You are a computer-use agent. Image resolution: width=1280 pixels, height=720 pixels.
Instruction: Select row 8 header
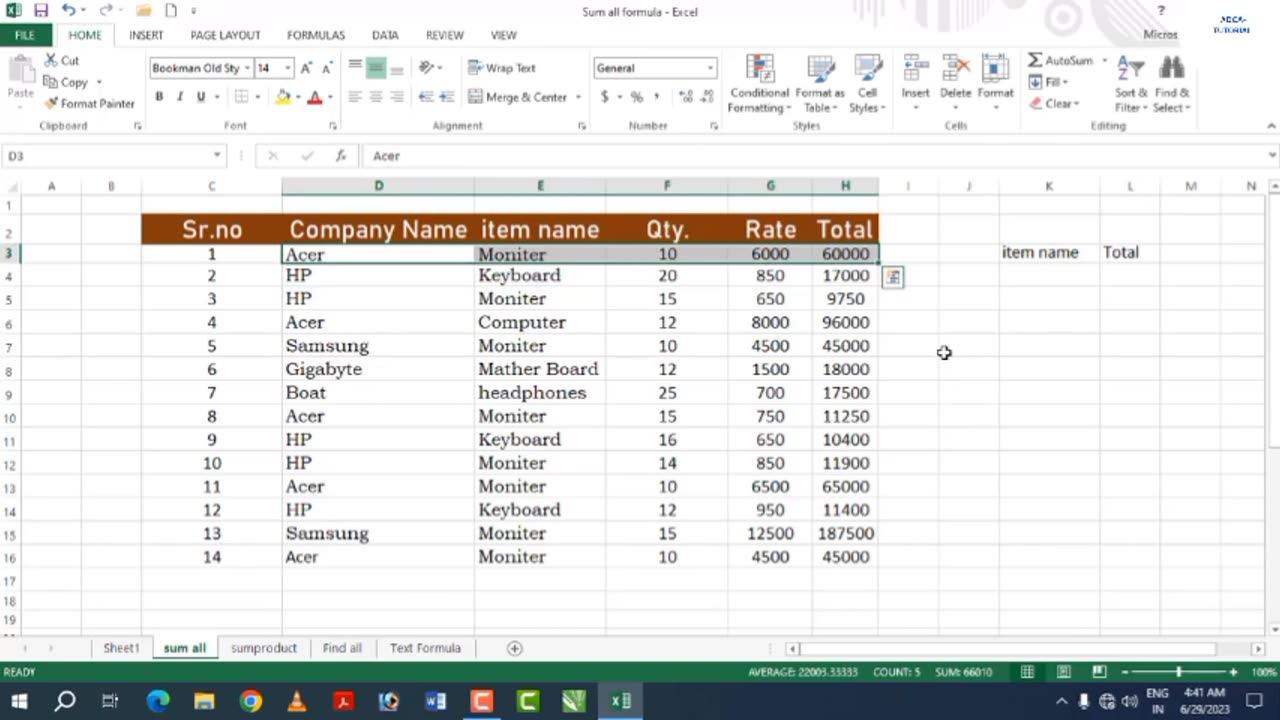pyautogui.click(x=8, y=372)
